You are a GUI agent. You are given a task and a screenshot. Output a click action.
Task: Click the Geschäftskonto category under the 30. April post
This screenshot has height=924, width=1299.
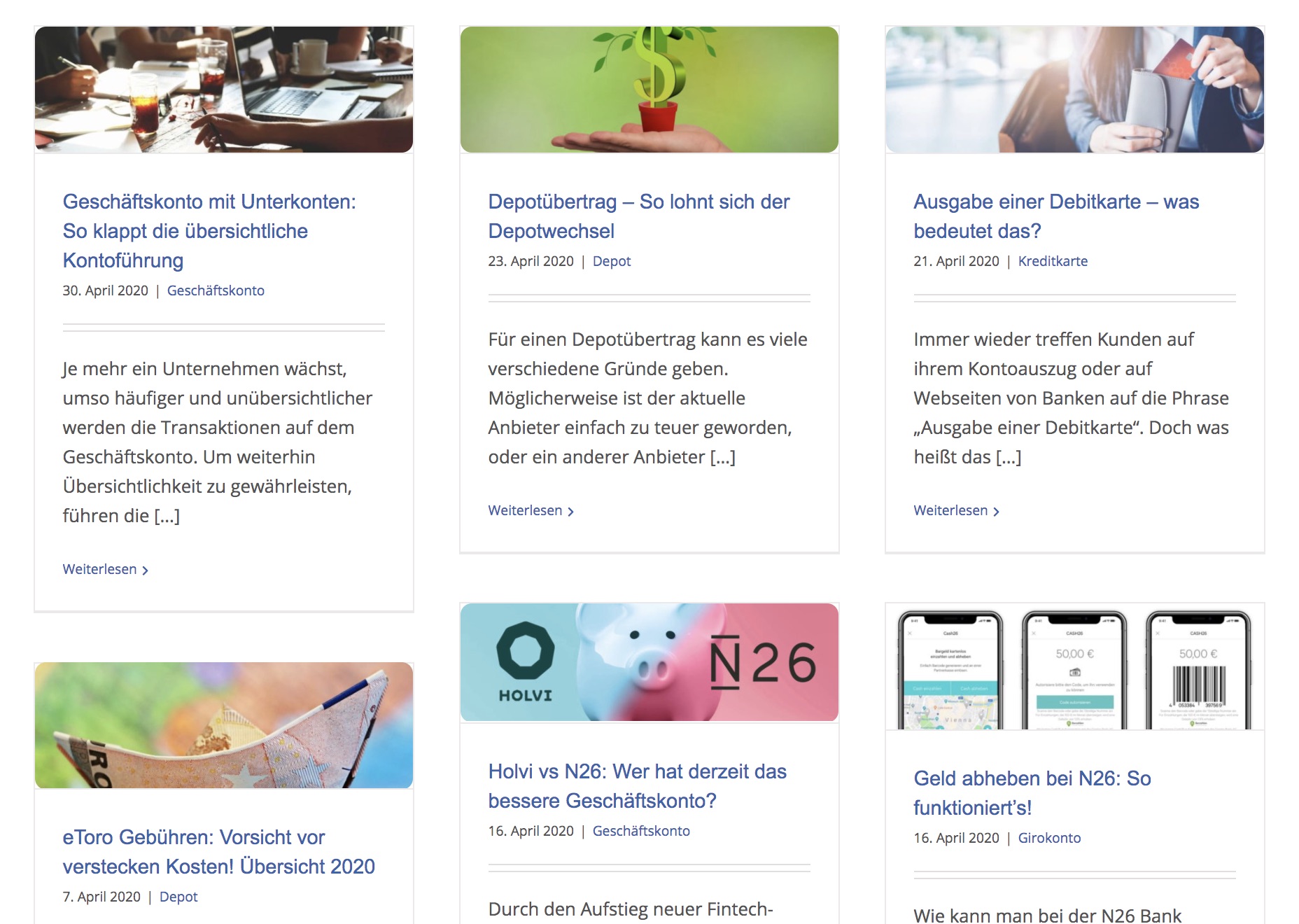click(216, 290)
